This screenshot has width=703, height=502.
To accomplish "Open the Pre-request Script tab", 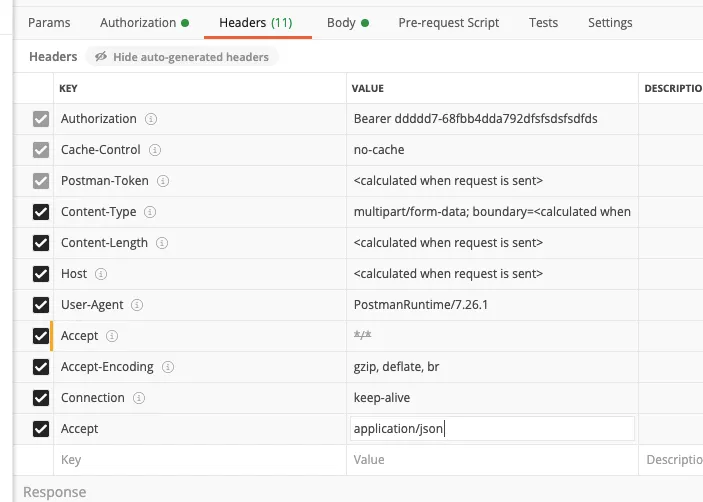I will coord(448,22).
